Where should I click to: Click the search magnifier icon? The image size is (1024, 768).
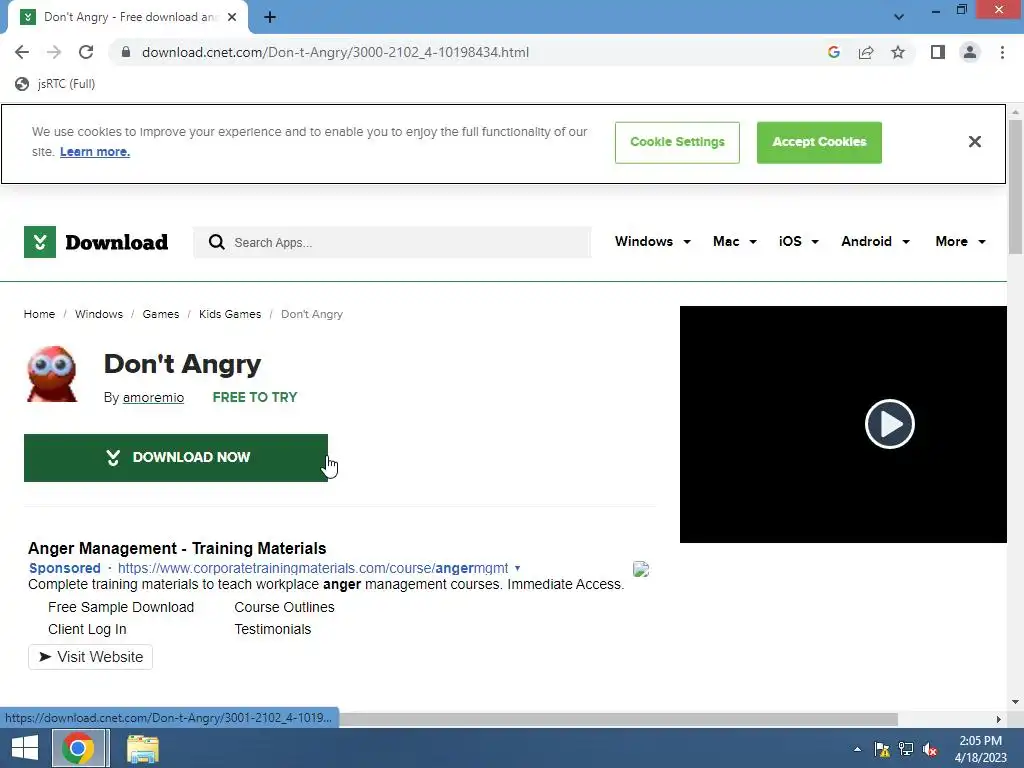point(216,242)
